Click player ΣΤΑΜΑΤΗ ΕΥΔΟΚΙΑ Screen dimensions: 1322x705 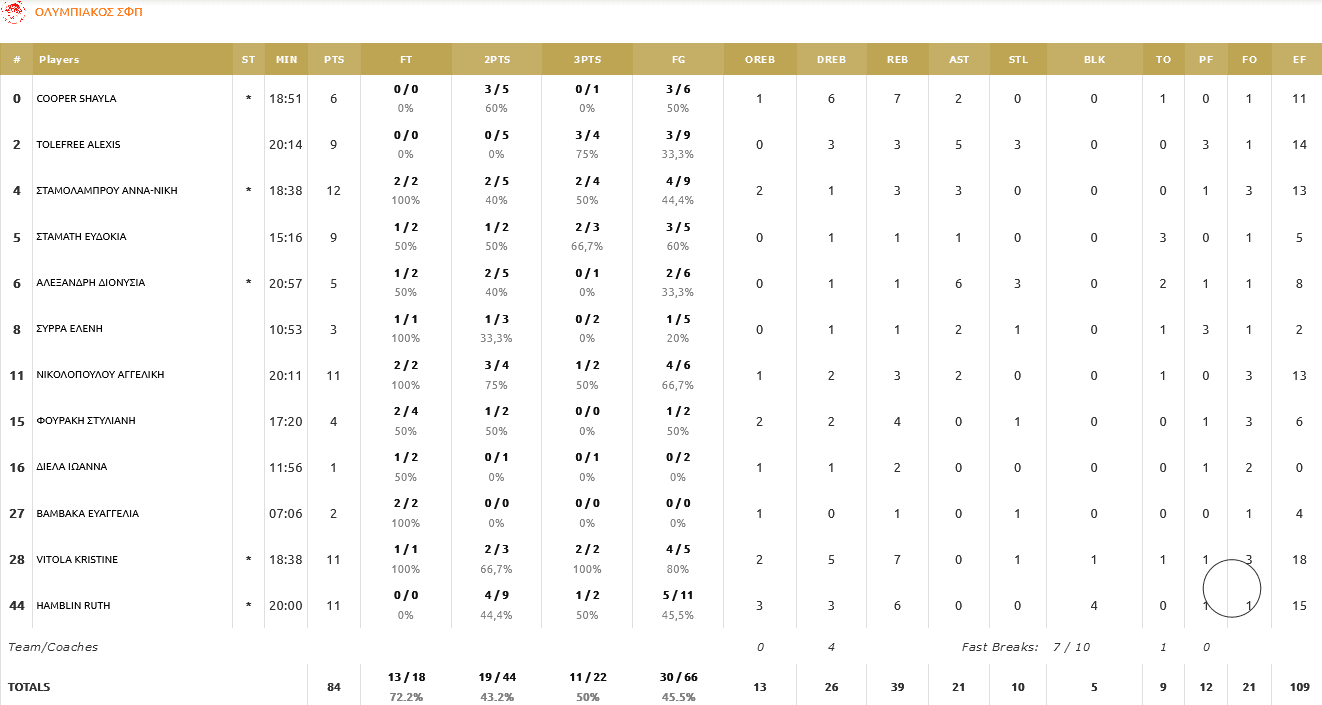pos(81,237)
